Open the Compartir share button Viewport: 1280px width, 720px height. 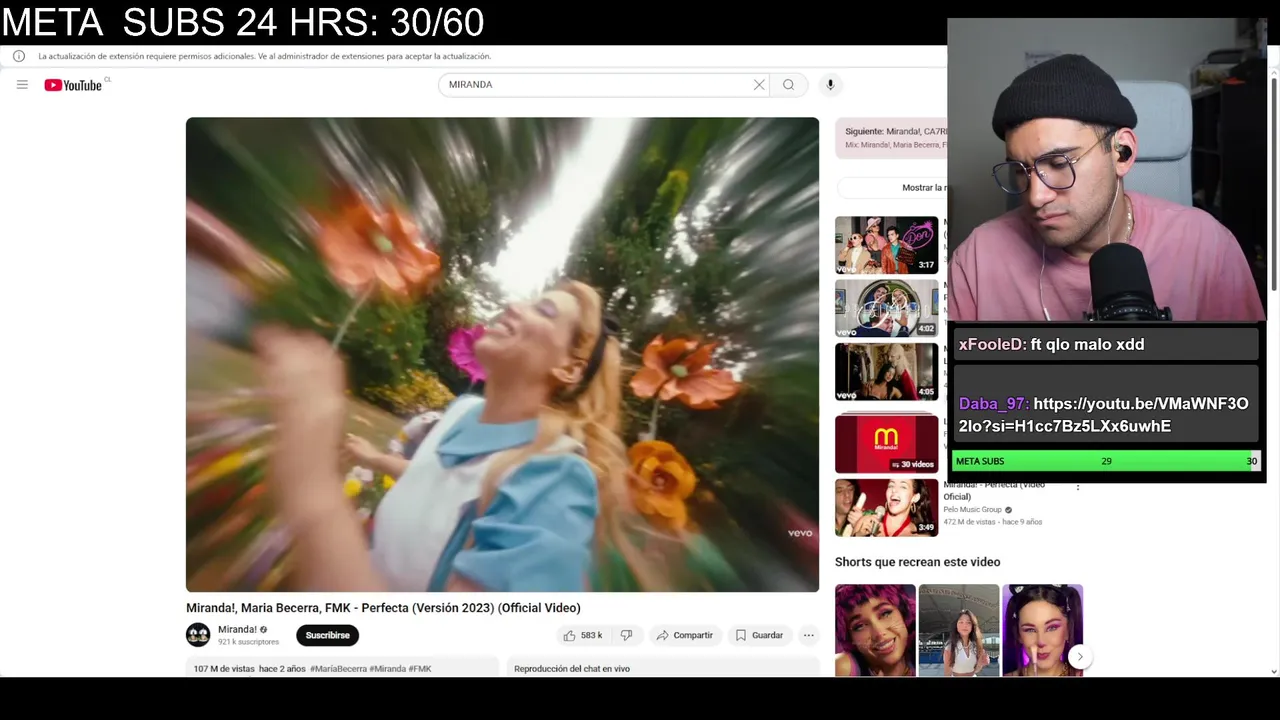685,635
